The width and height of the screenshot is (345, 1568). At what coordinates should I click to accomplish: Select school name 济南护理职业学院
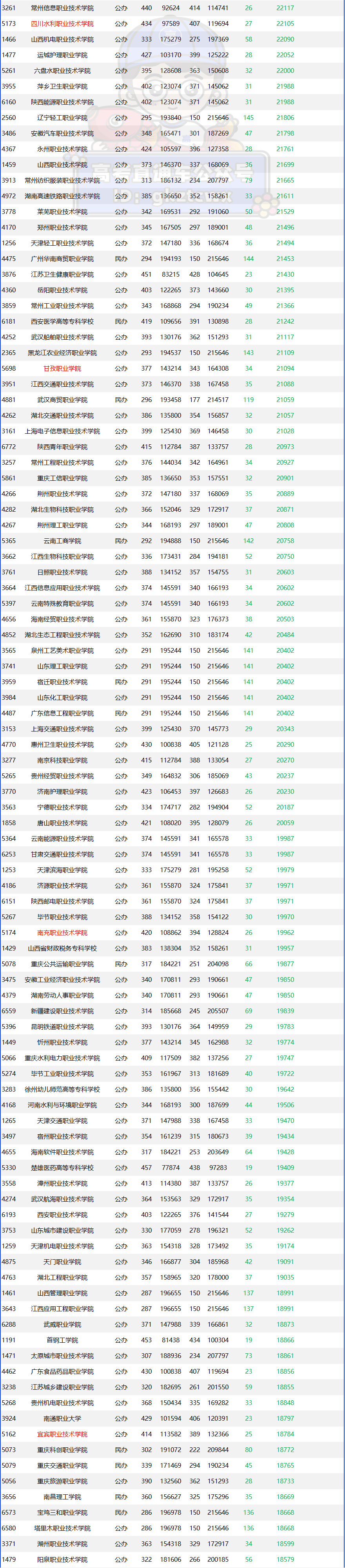[62, 791]
